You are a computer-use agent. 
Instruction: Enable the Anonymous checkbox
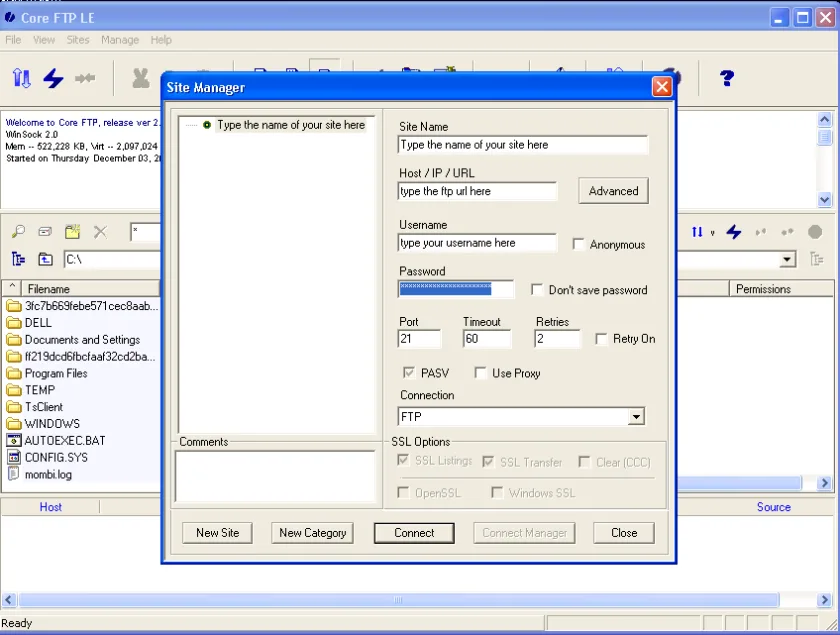click(x=578, y=244)
